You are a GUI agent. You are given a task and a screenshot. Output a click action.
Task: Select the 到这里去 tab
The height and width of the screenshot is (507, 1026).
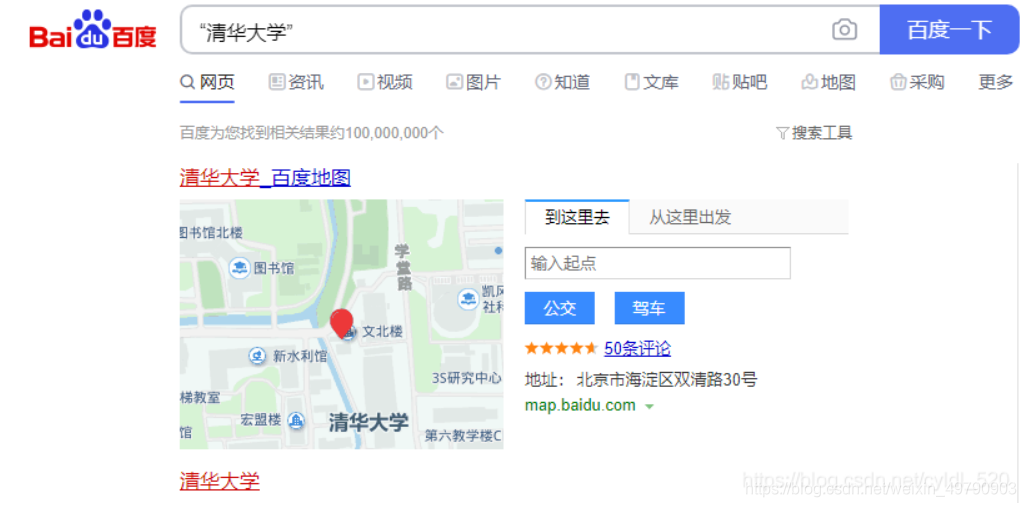[577, 217]
